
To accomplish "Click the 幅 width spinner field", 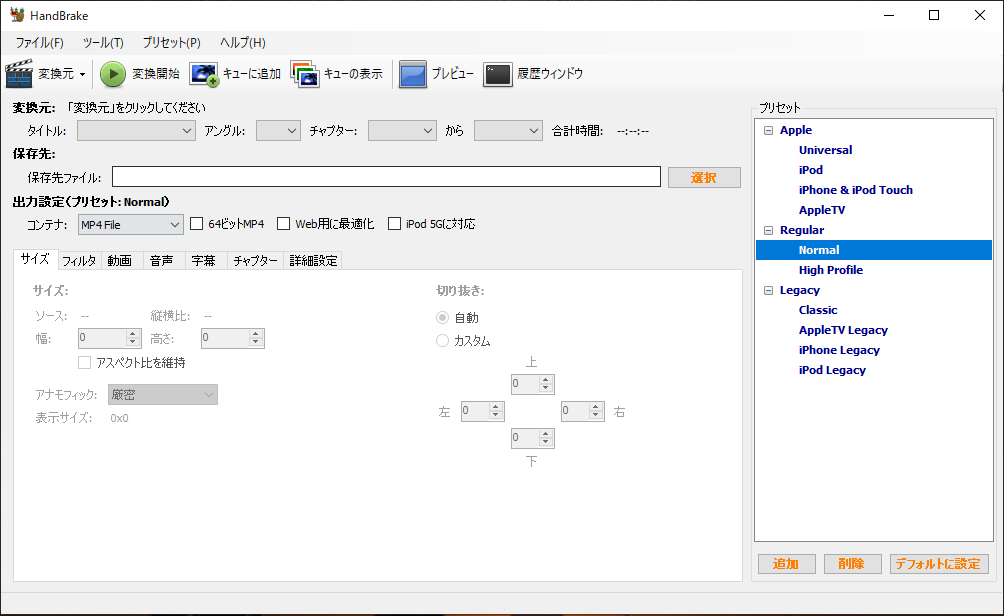I will pyautogui.click(x=109, y=338).
